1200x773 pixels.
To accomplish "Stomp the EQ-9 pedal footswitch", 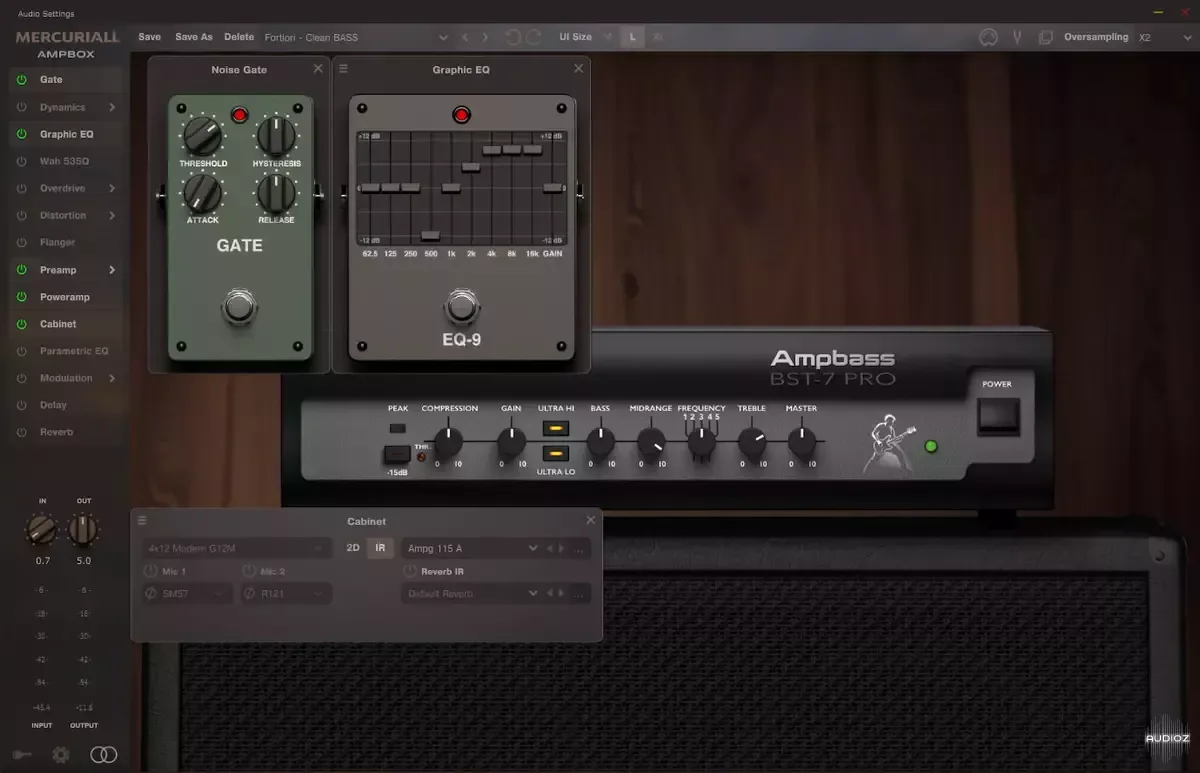I will 461,306.
